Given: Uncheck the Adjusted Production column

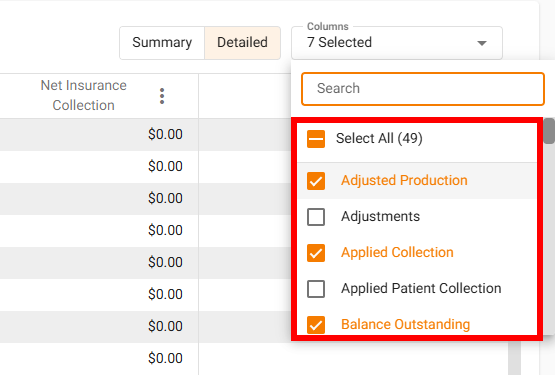Looking at the screenshot, I should pos(316,181).
